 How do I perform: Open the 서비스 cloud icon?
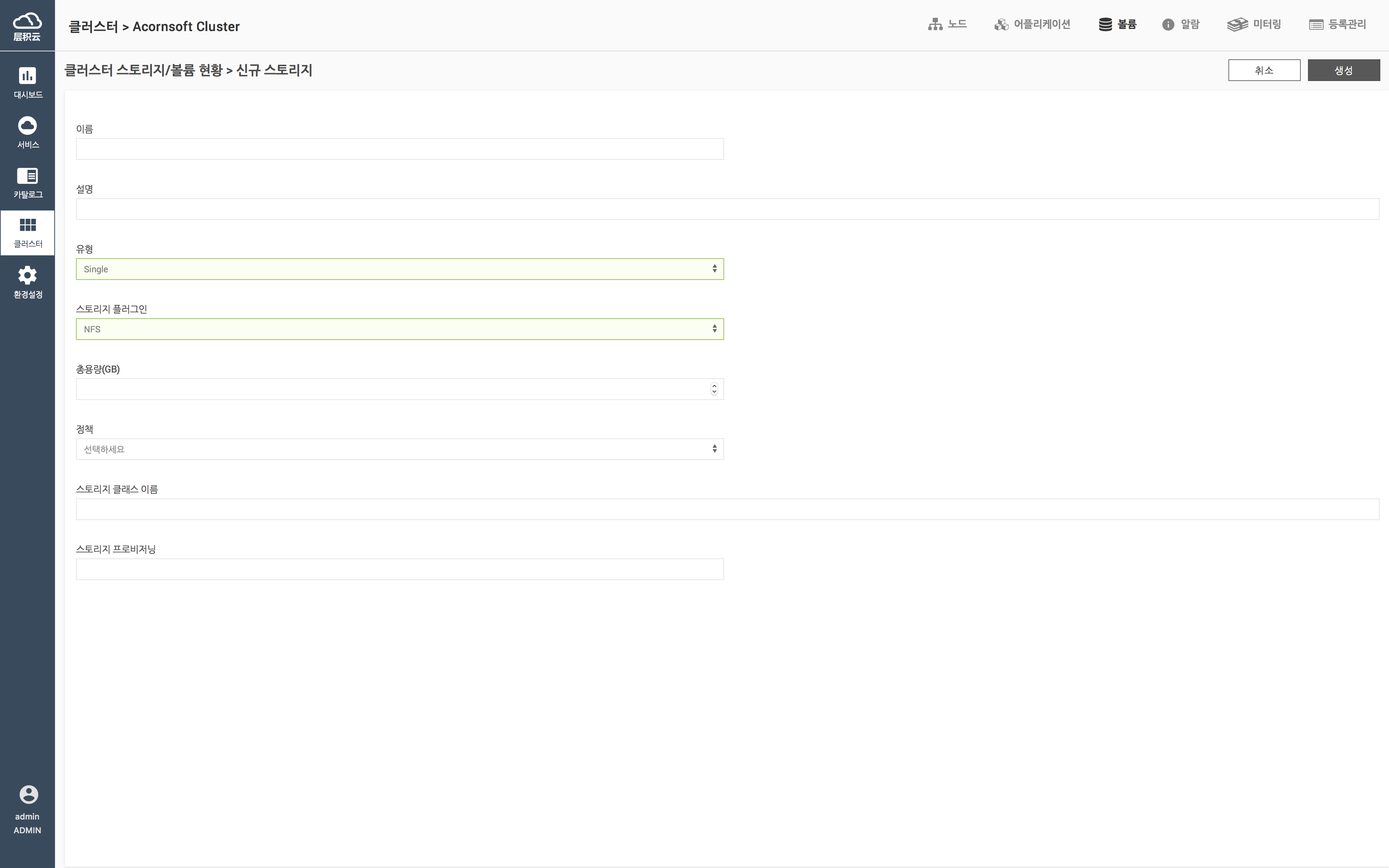tap(27, 125)
